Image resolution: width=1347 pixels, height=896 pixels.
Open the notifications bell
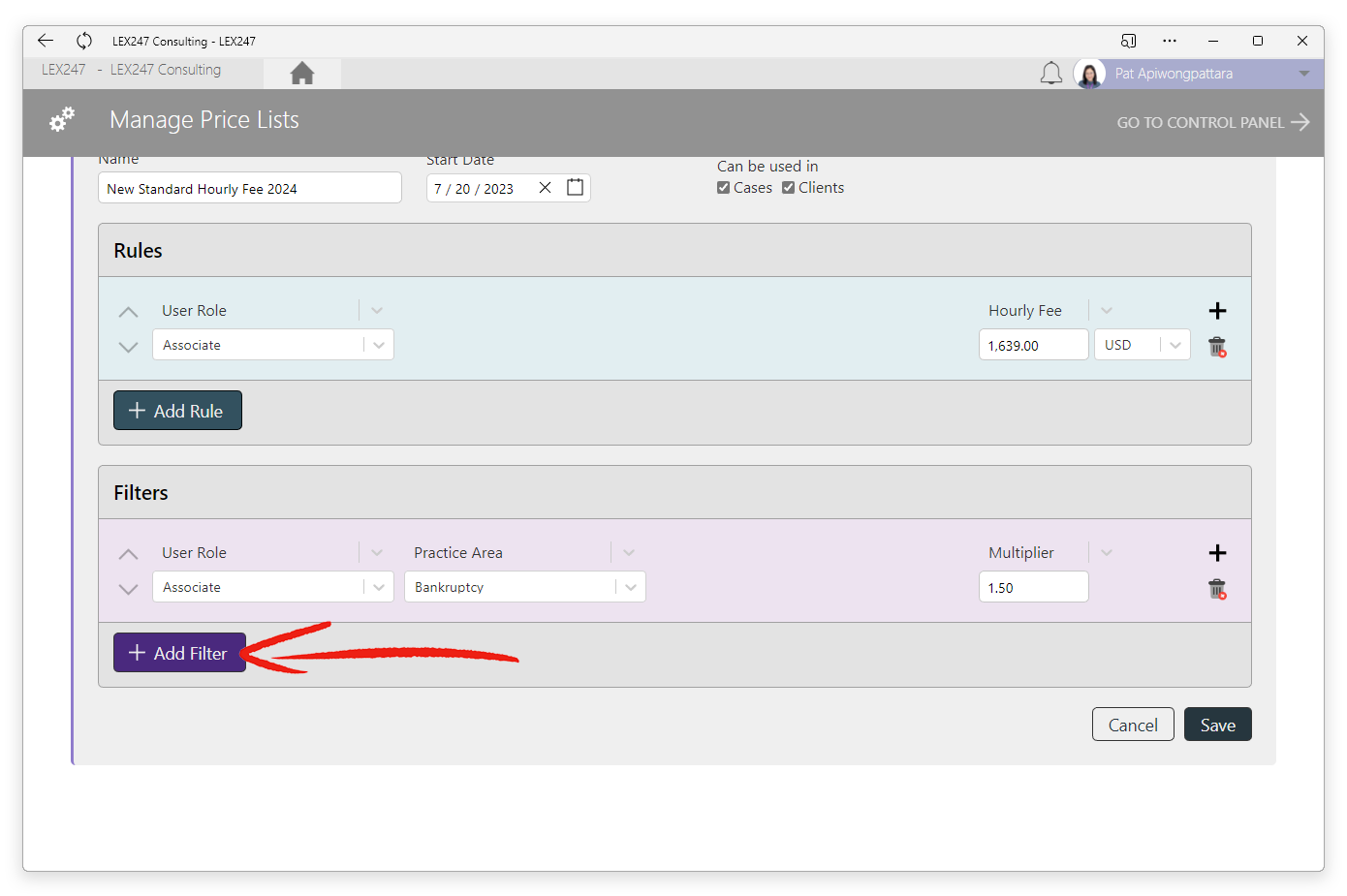click(1051, 74)
